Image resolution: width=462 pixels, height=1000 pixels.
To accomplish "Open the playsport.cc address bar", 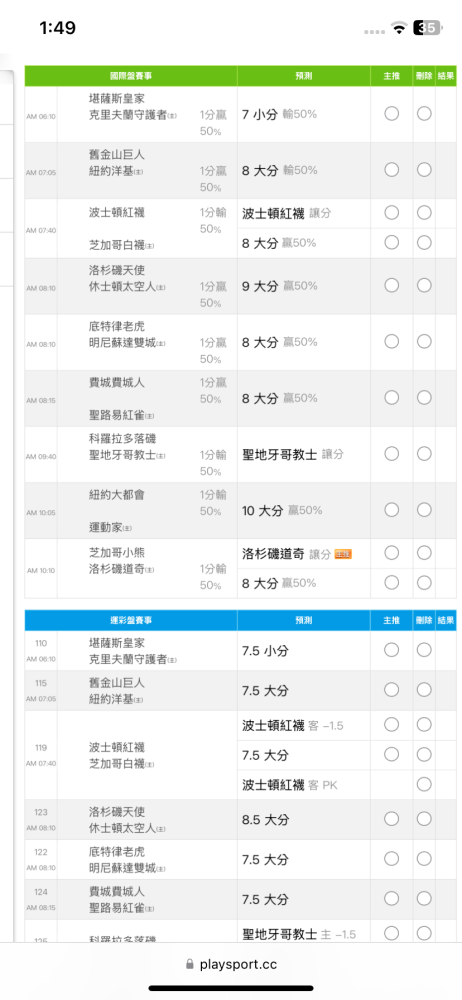I will point(231,964).
